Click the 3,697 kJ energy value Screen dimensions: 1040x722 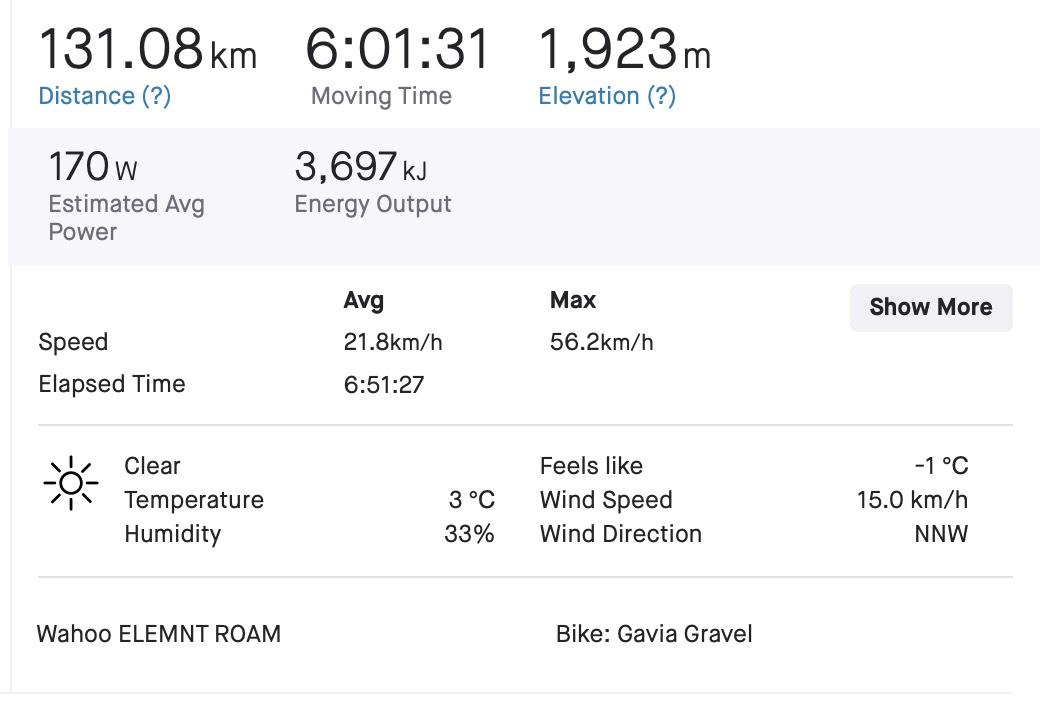[361, 166]
